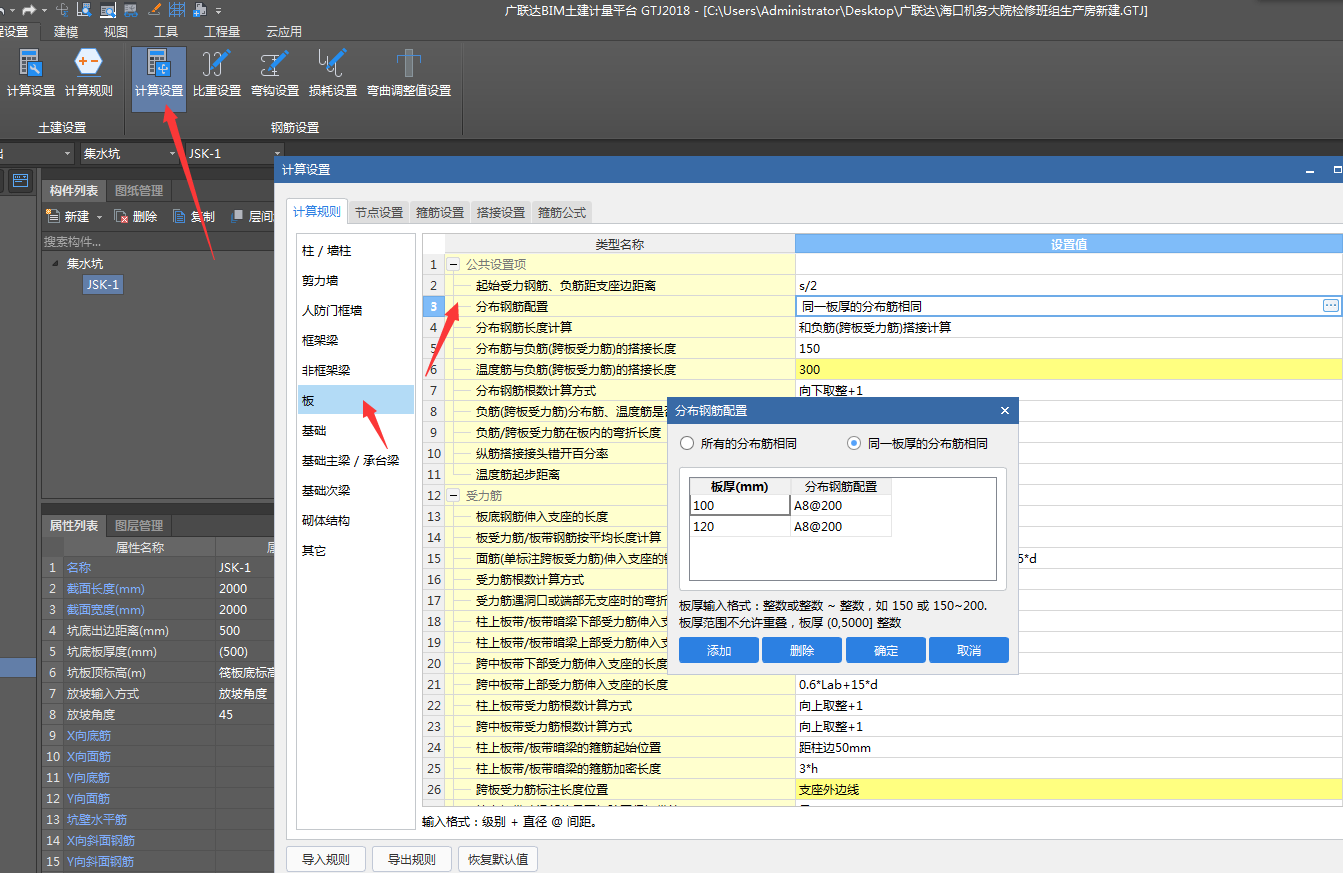
Task: Click 支座外边线 value in row 26
Action: (1069, 789)
